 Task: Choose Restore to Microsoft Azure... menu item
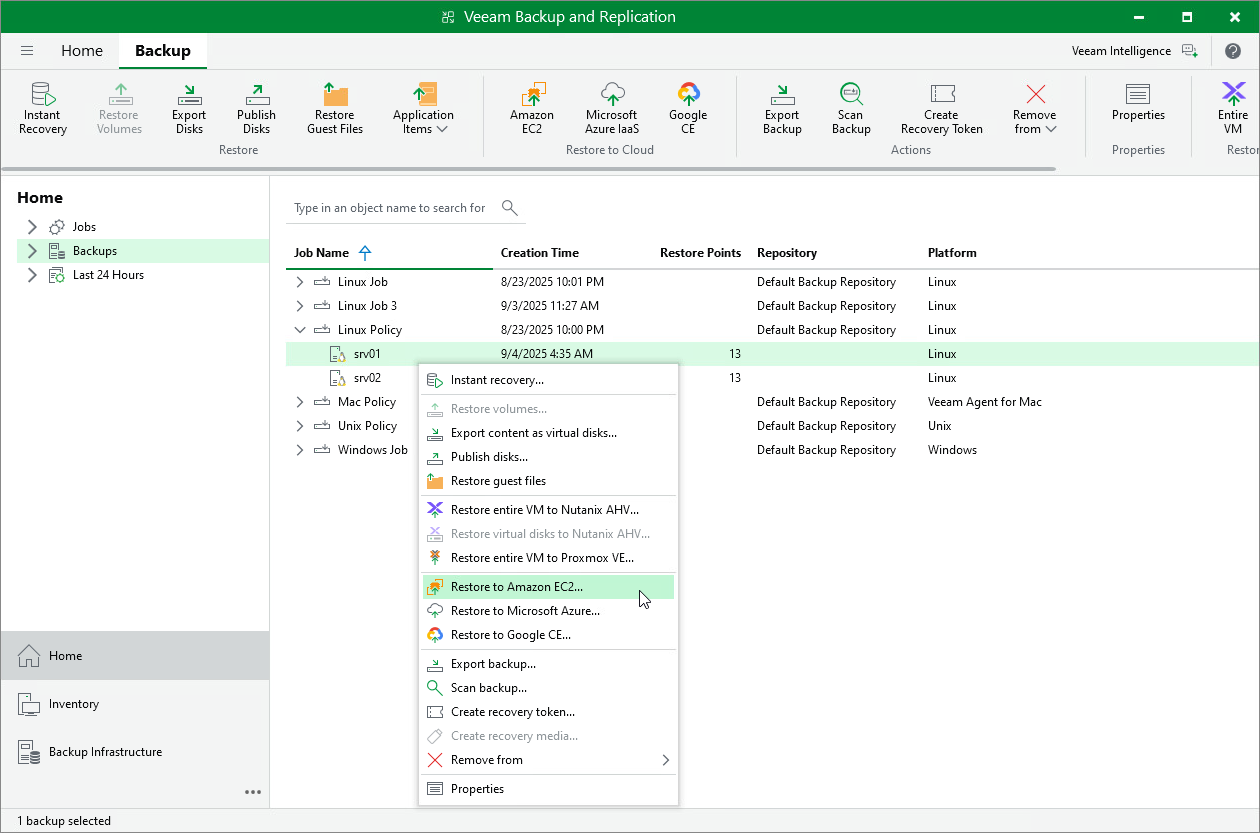pyautogui.click(x=548, y=611)
